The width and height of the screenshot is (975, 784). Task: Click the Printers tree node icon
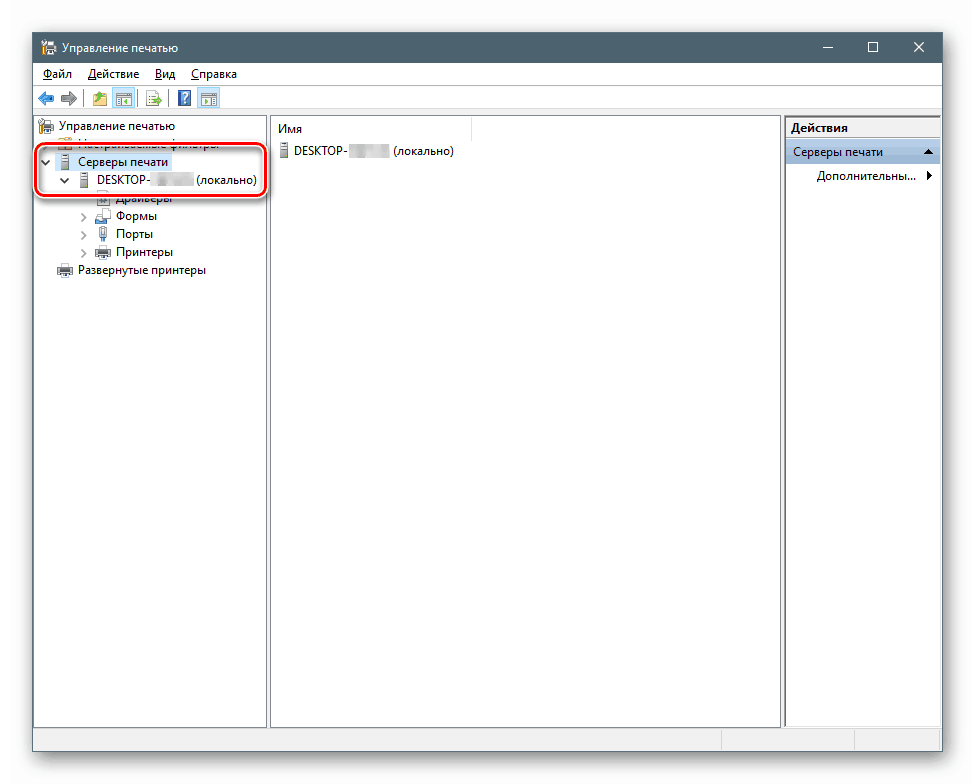pyautogui.click(x=103, y=252)
